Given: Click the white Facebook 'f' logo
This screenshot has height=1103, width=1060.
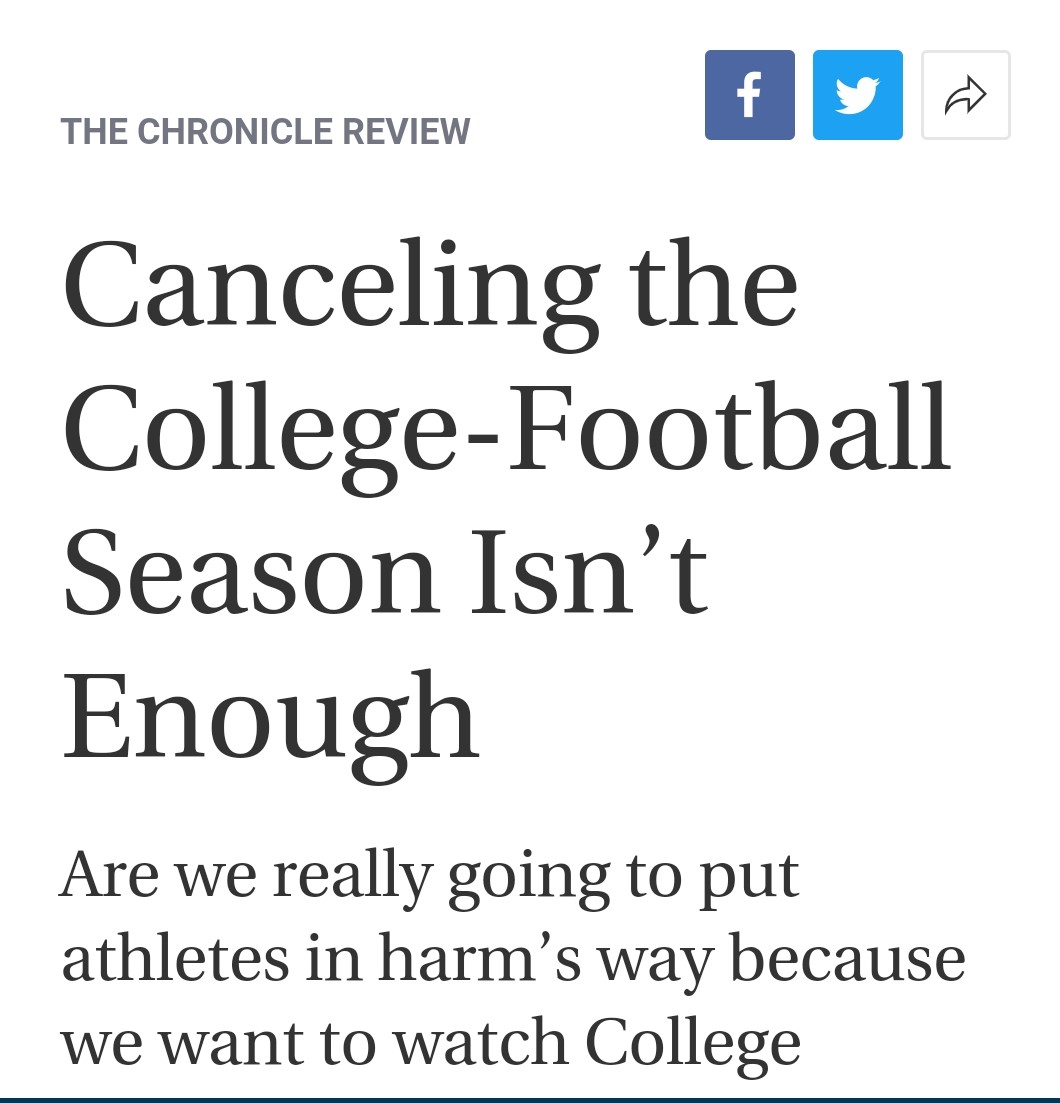Looking at the screenshot, I should (750, 95).
